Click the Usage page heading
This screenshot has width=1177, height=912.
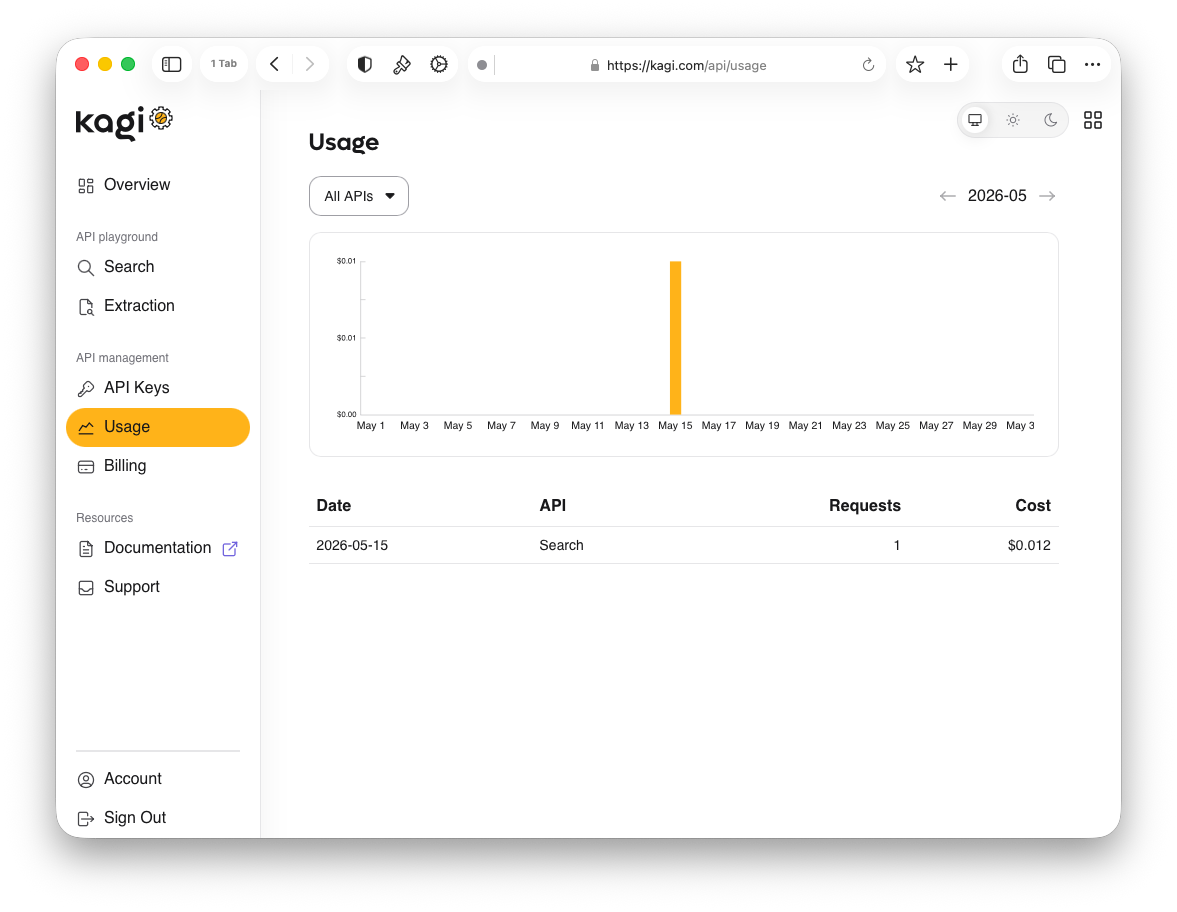(x=344, y=143)
